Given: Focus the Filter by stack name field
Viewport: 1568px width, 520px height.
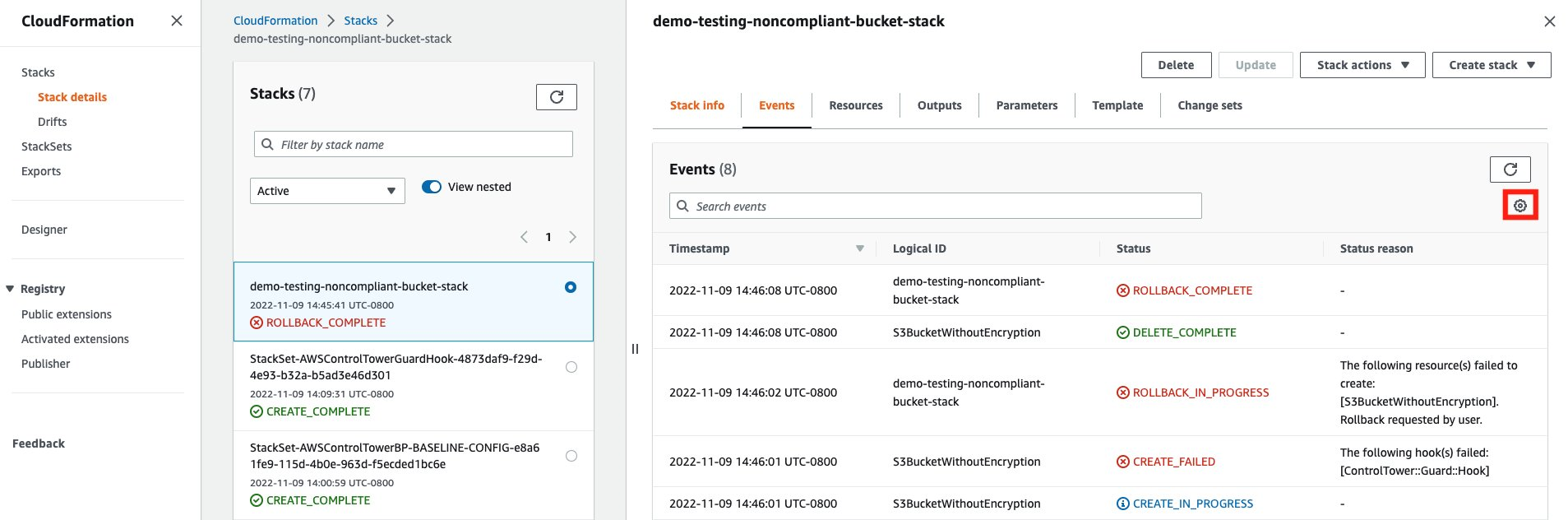Looking at the screenshot, I should [x=414, y=144].
